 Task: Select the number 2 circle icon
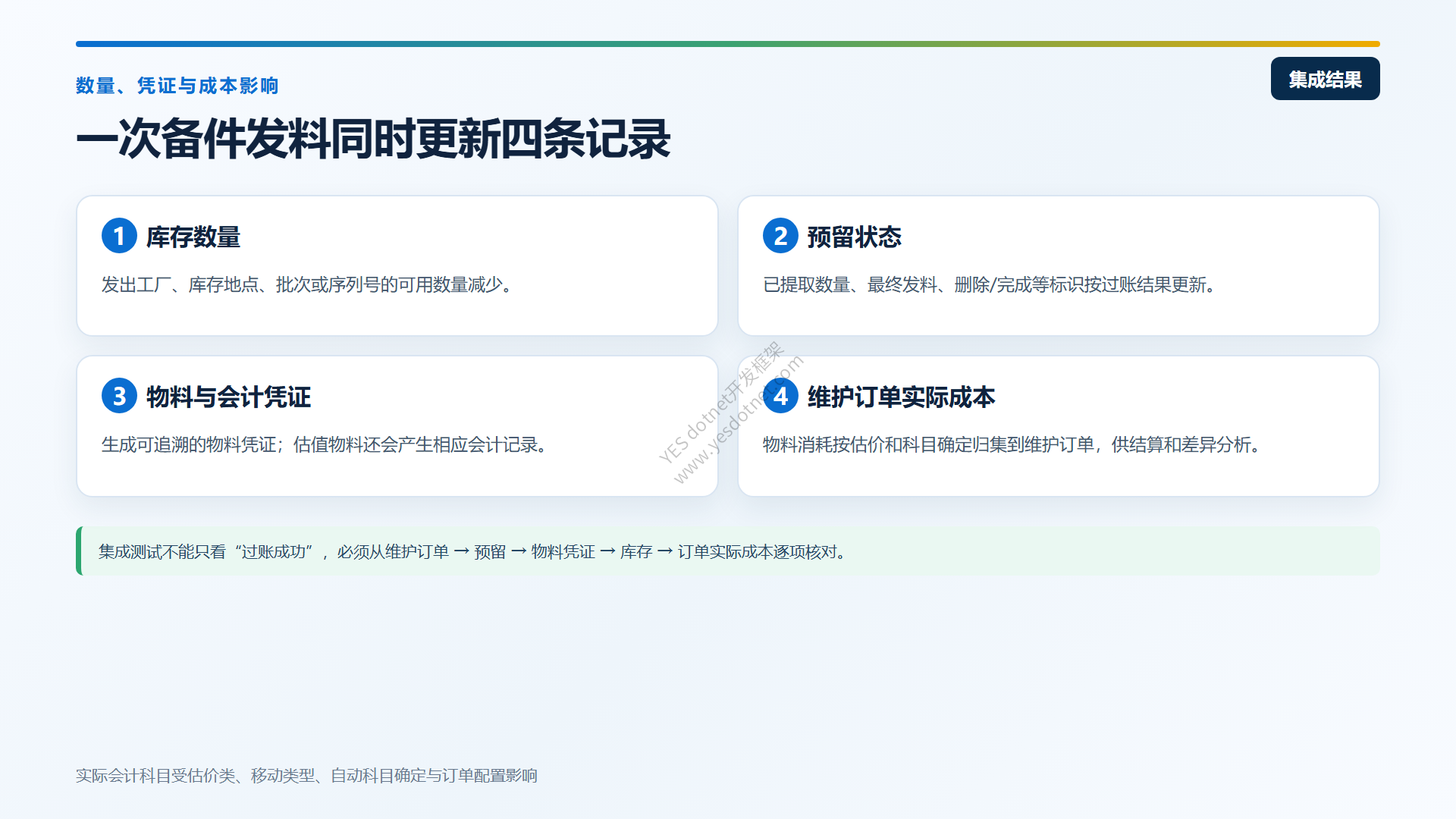[x=780, y=236]
